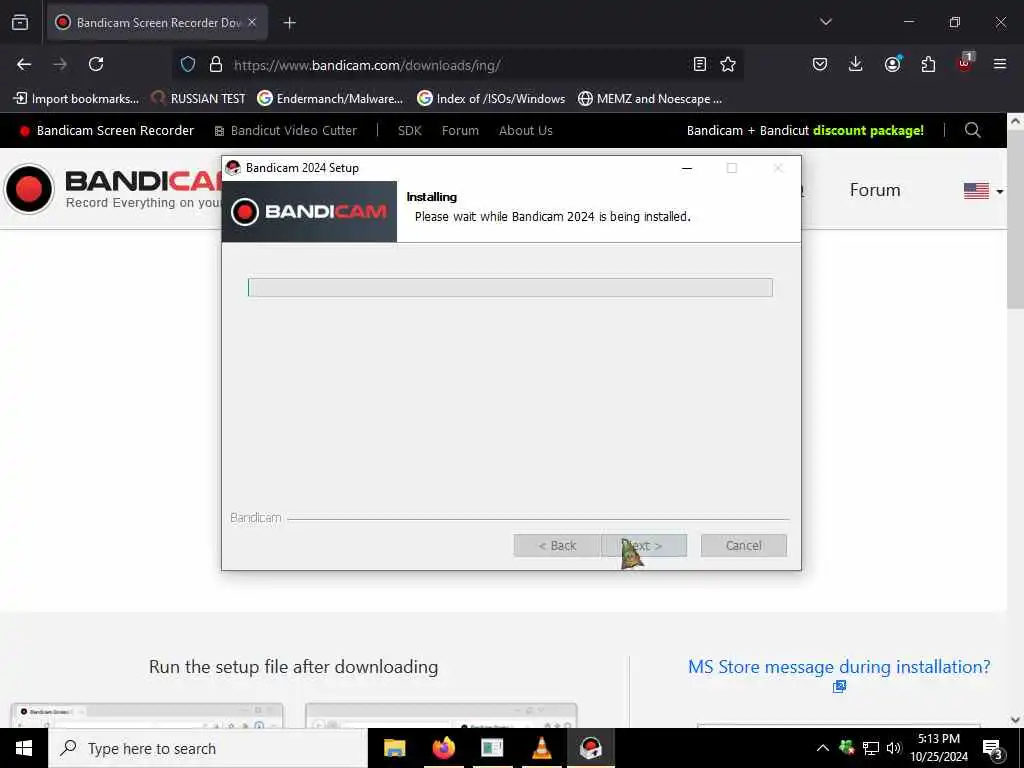Open Index of /ISOs/Windows bookmark
Viewport: 1024px width, 768px height.
tap(491, 99)
